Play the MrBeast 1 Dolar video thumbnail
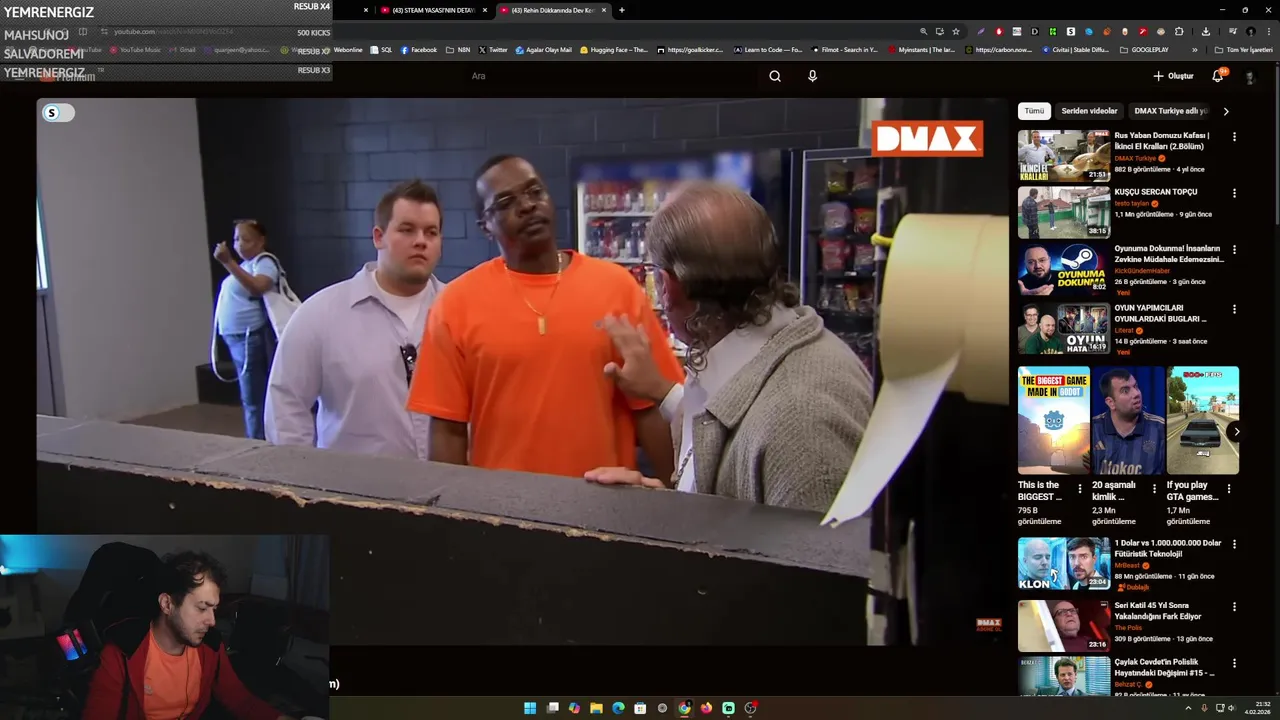 pyautogui.click(x=1064, y=563)
